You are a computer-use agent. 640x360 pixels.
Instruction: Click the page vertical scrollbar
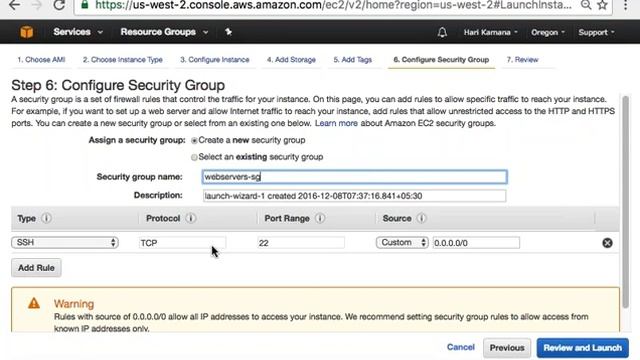point(625,202)
